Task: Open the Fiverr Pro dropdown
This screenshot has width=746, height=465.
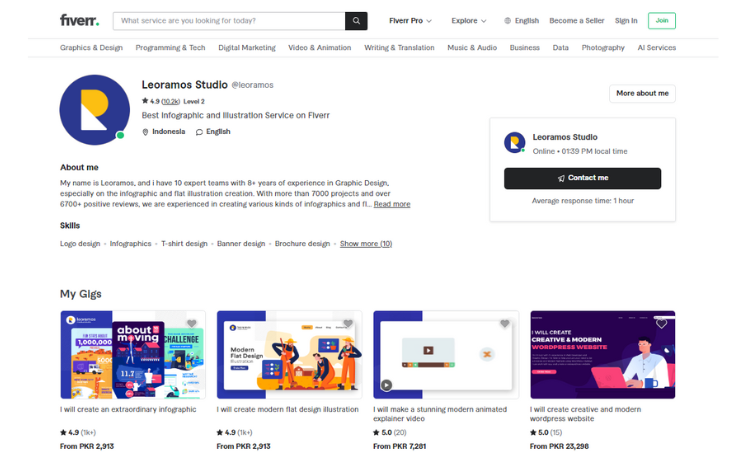Action: pos(411,20)
